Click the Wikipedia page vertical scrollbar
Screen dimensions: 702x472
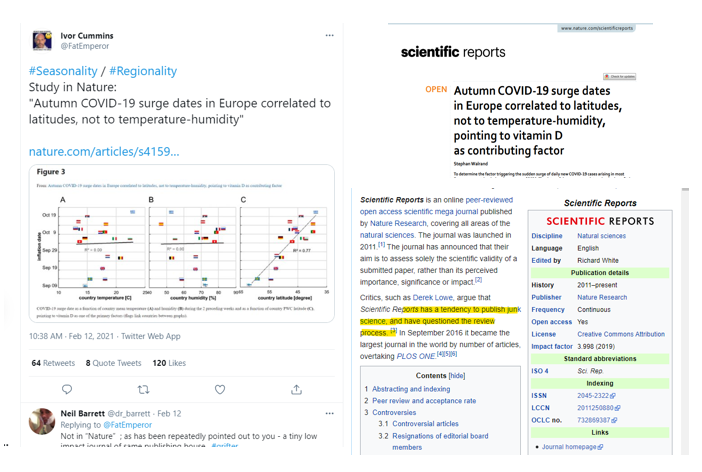tap(685, 320)
